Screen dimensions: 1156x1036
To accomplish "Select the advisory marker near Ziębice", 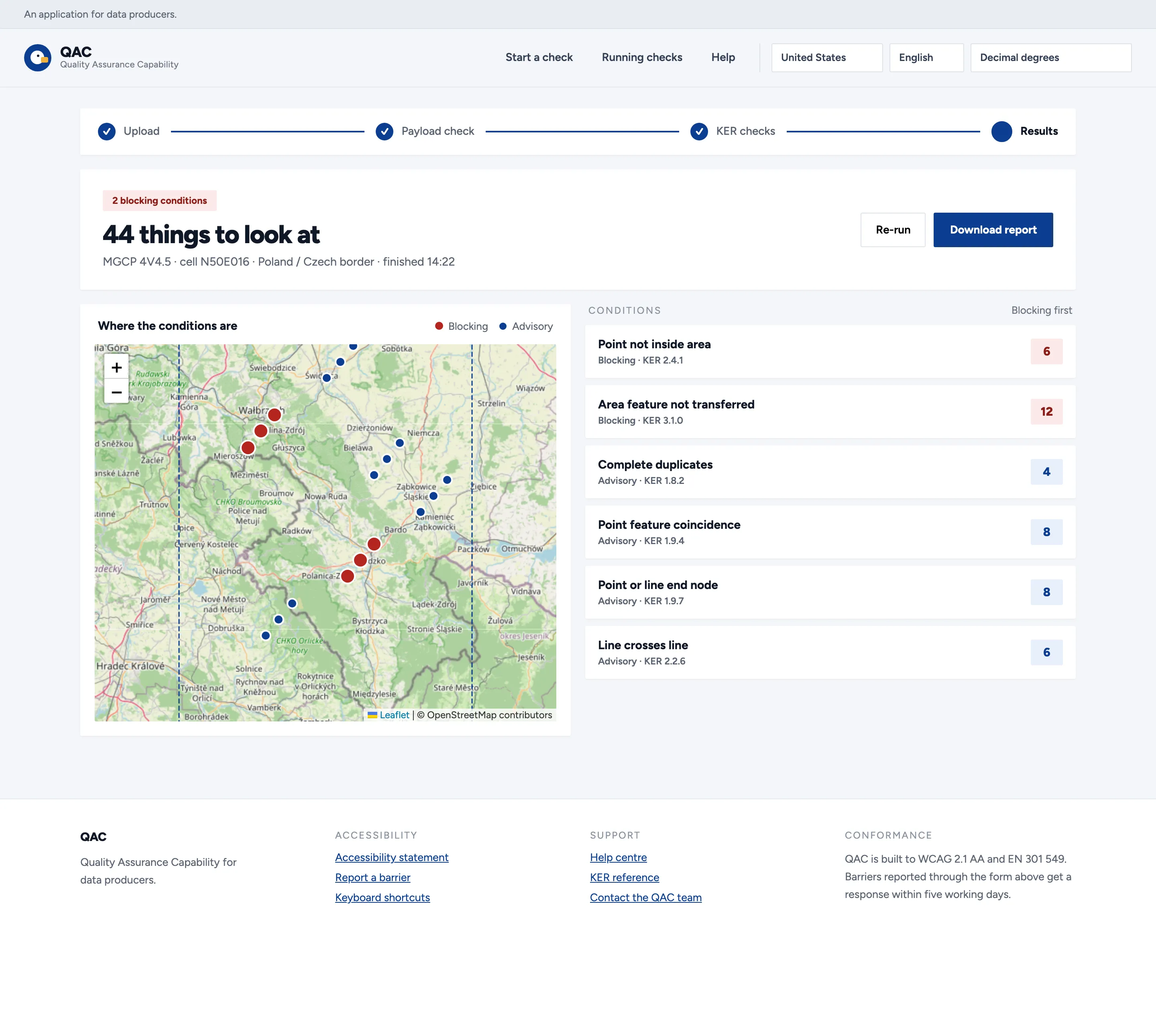I will pos(447,480).
